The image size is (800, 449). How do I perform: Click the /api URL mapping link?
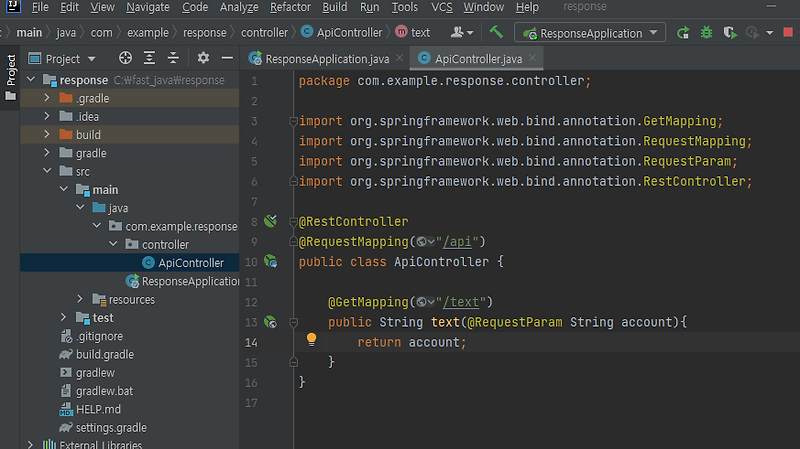click(462, 242)
